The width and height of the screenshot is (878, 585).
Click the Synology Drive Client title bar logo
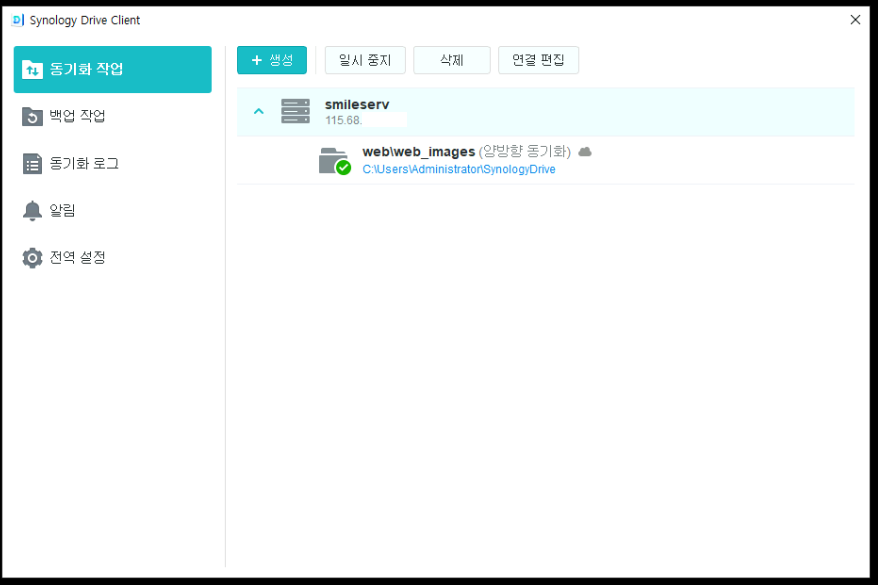[x=17, y=20]
